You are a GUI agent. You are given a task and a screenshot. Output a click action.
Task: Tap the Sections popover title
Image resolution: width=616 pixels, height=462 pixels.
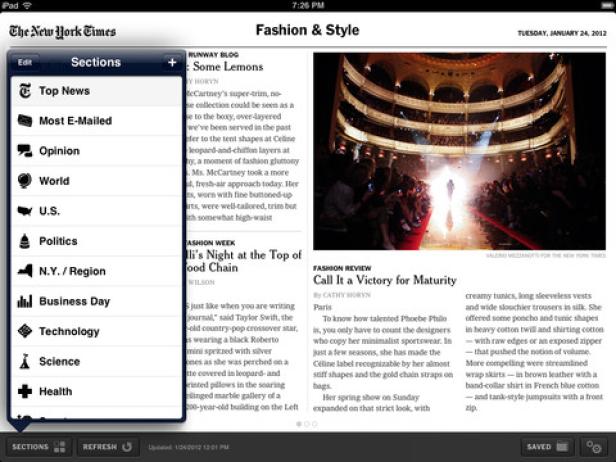[x=96, y=62]
